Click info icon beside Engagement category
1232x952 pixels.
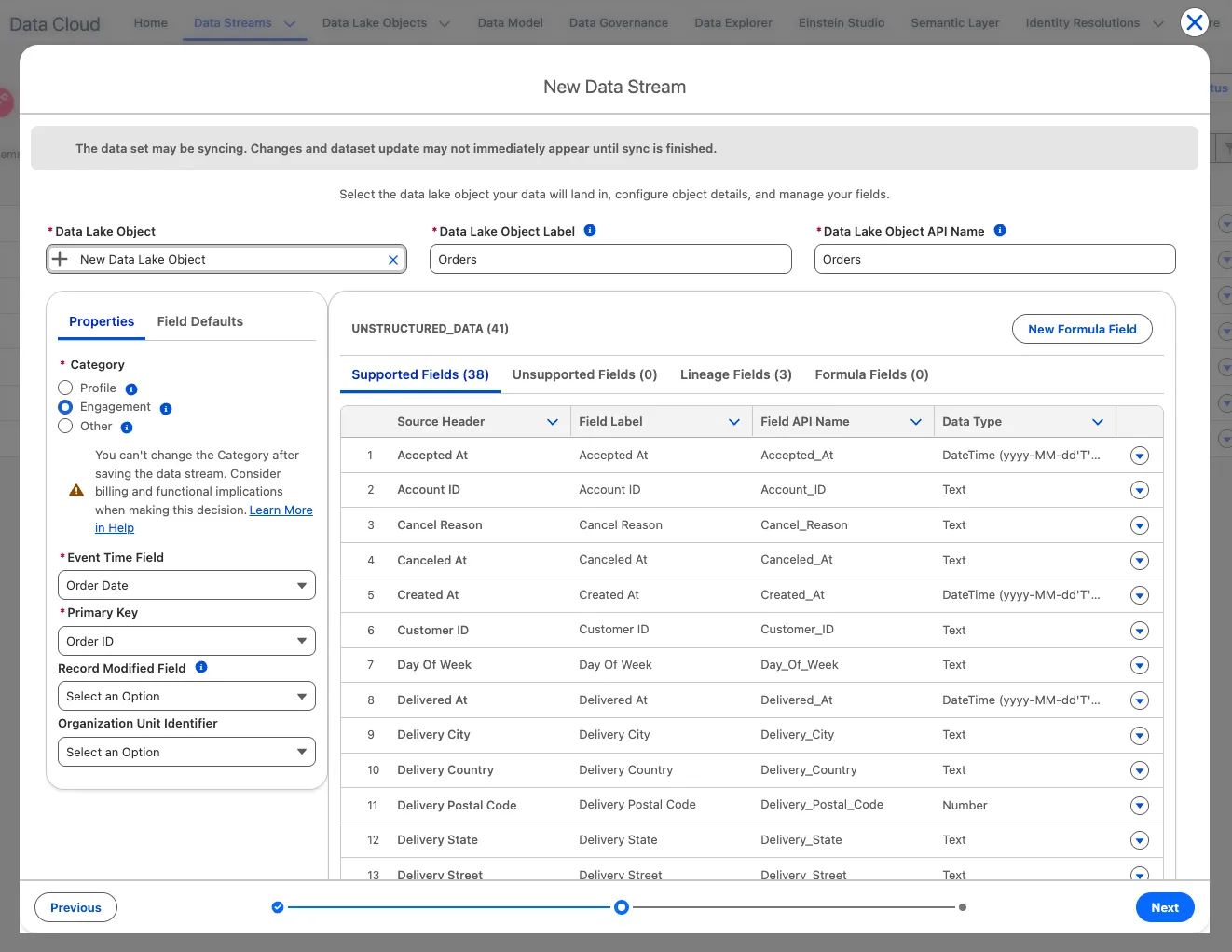click(166, 408)
